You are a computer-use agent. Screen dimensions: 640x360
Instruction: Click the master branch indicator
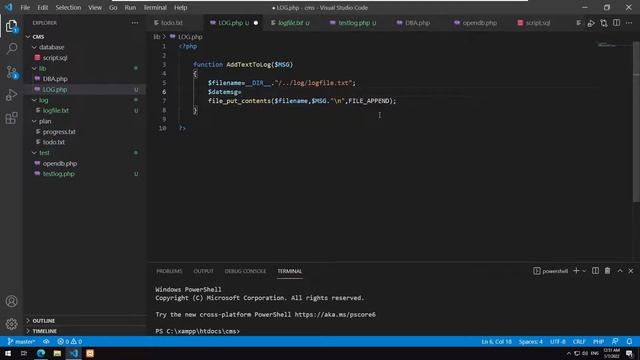[x=21, y=341]
